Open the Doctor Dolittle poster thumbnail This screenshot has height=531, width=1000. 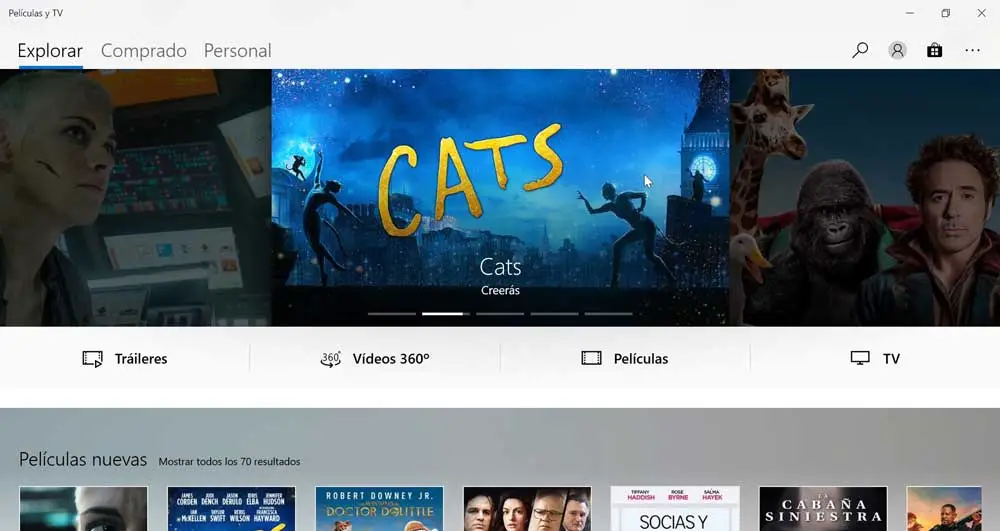click(x=379, y=509)
